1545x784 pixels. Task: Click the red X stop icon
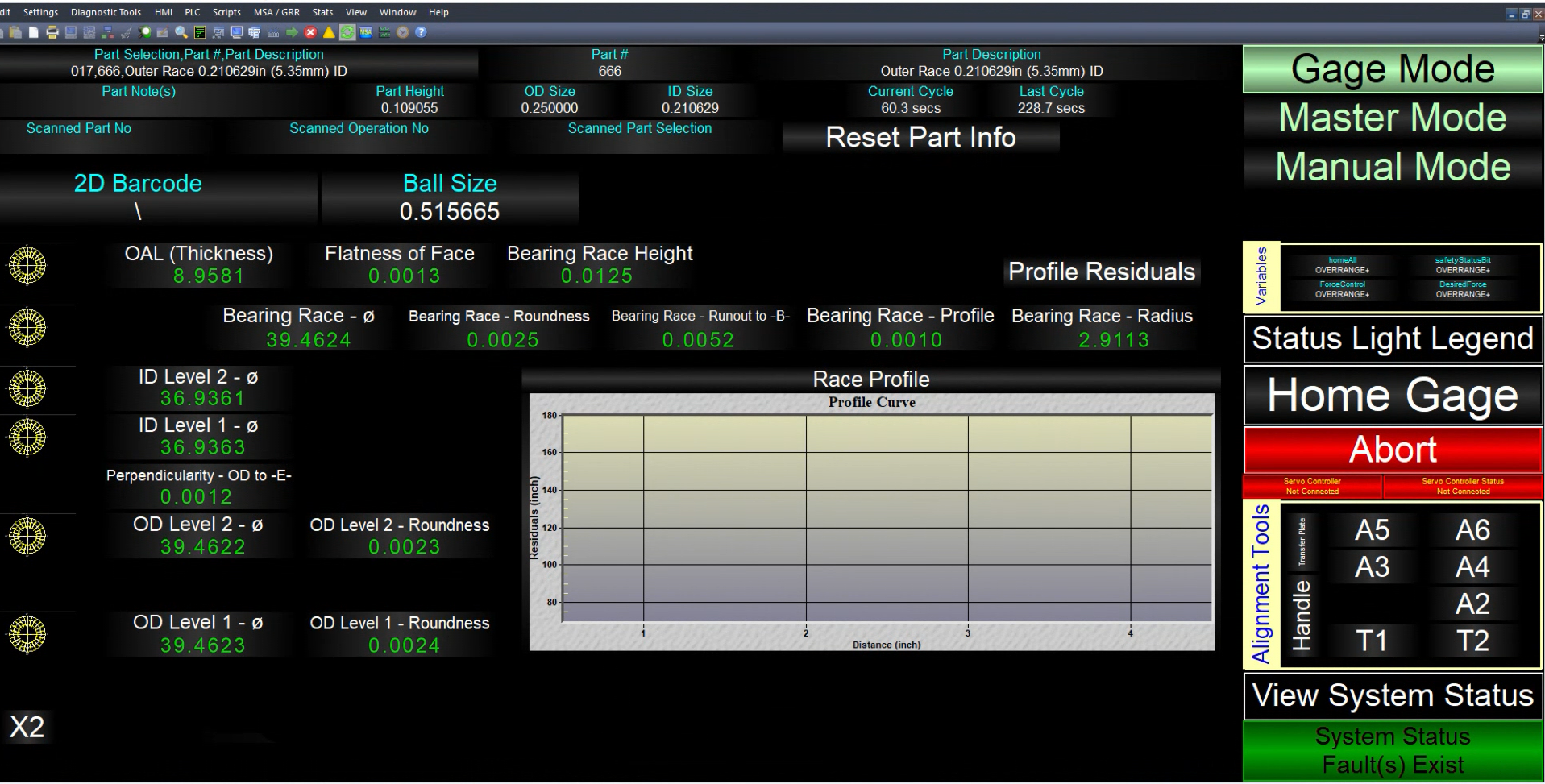tap(310, 32)
